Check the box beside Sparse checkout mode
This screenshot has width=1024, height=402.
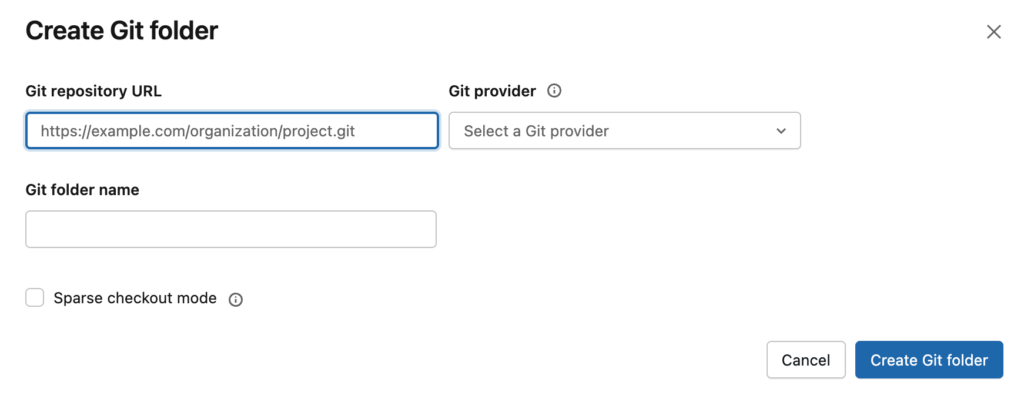(35, 298)
